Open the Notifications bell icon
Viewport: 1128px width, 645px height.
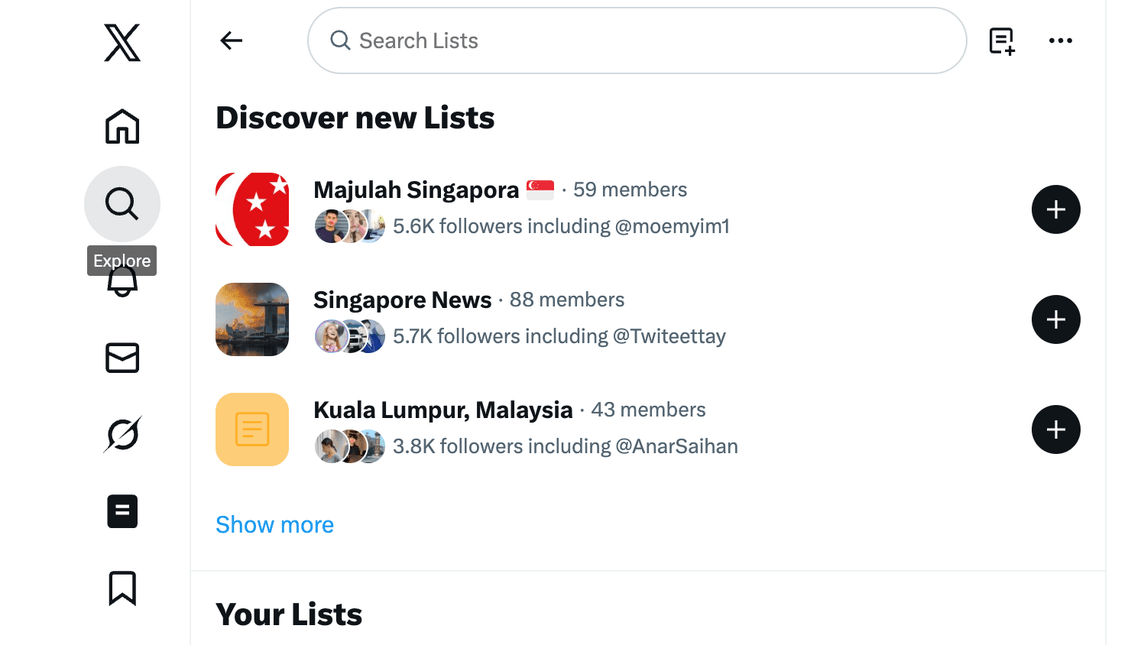pos(121,281)
